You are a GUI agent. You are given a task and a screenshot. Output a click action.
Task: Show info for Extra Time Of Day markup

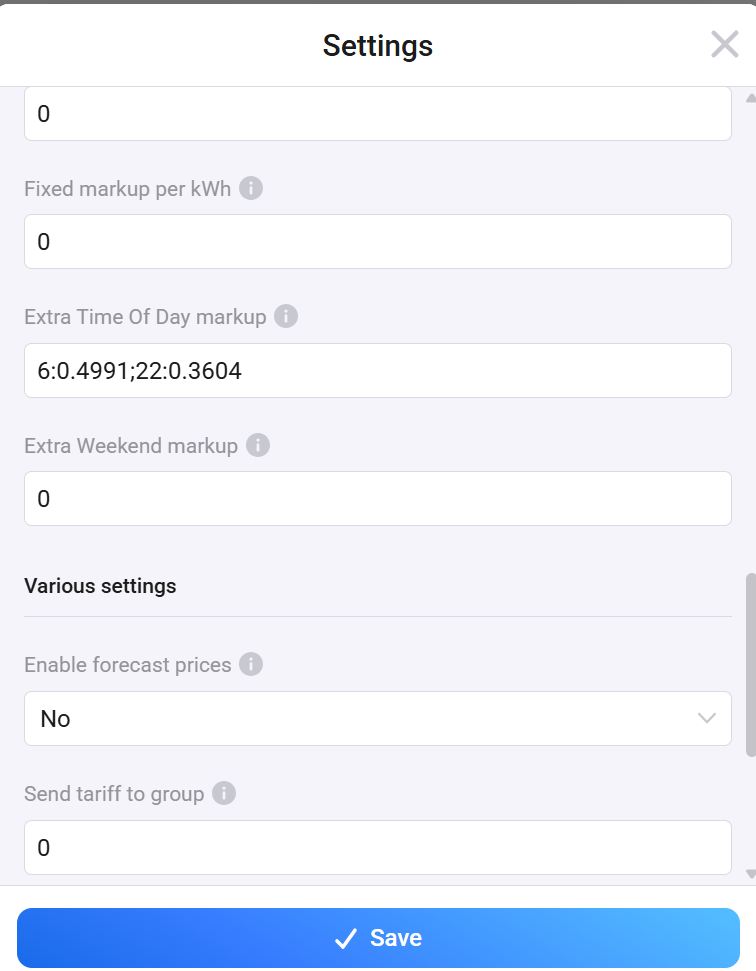286,316
